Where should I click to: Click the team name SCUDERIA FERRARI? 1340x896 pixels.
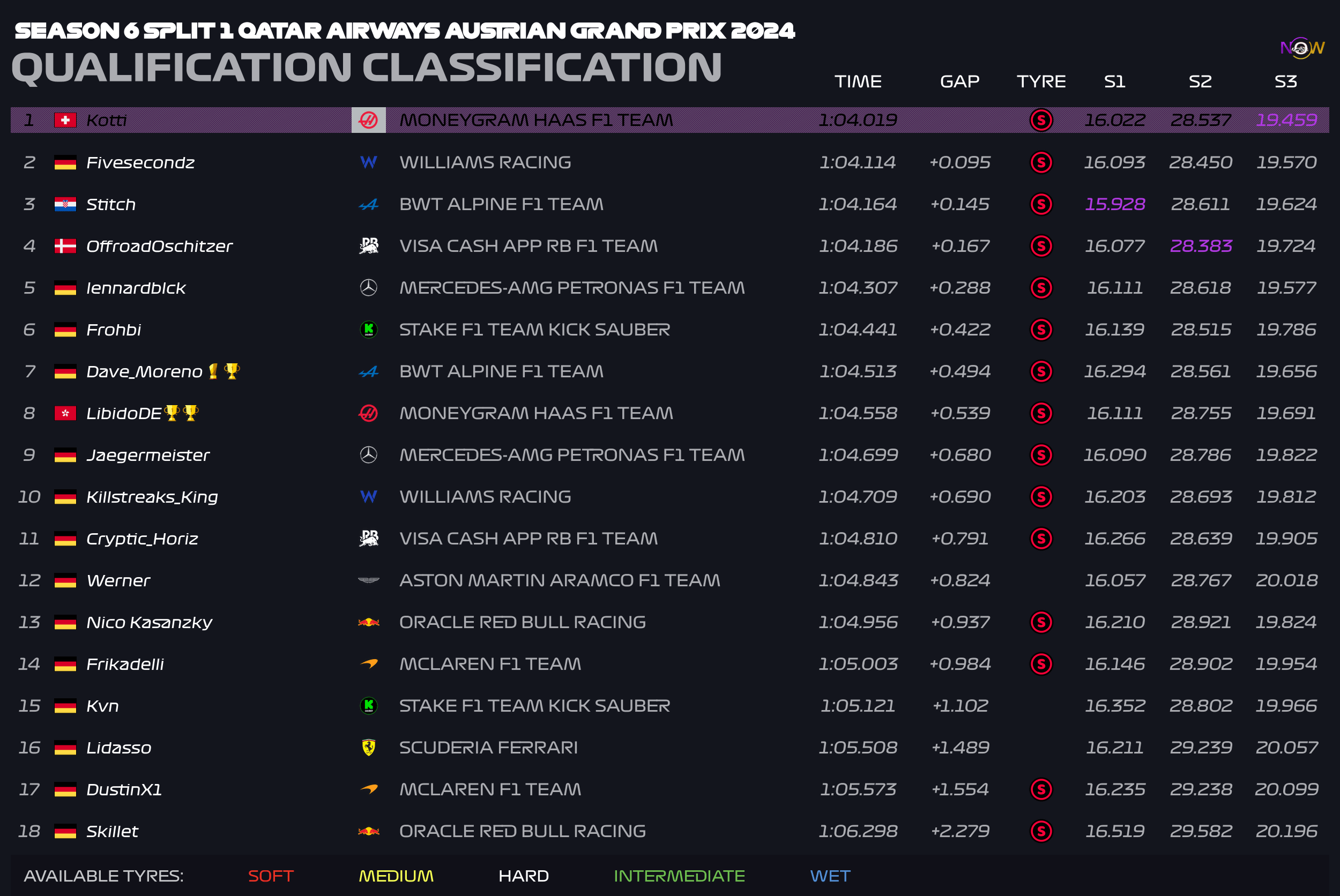click(489, 748)
